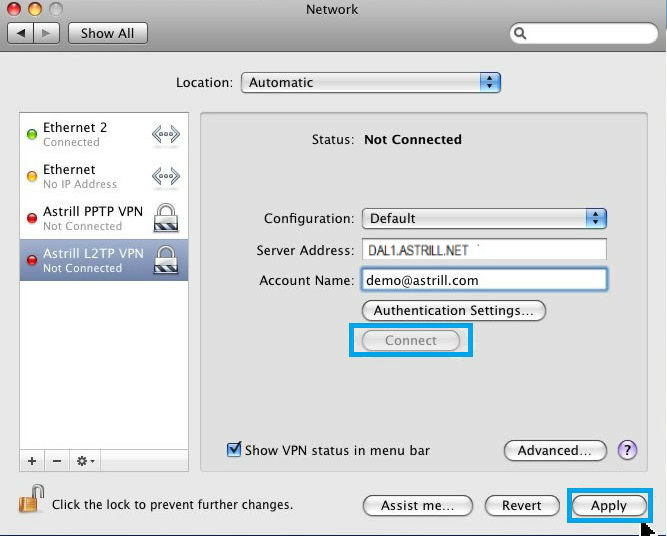667x536 pixels.
Task: Click the yellow status dot of Ethernet
Action: coord(32,176)
